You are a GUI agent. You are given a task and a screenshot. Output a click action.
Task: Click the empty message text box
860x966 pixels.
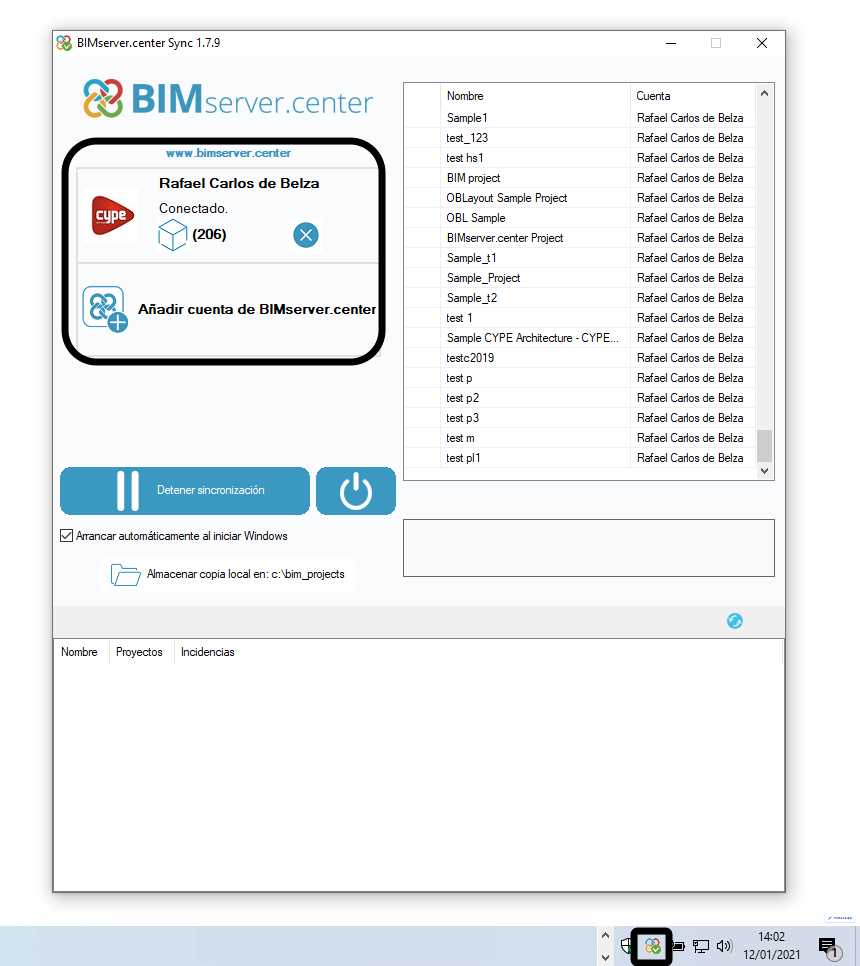(589, 548)
